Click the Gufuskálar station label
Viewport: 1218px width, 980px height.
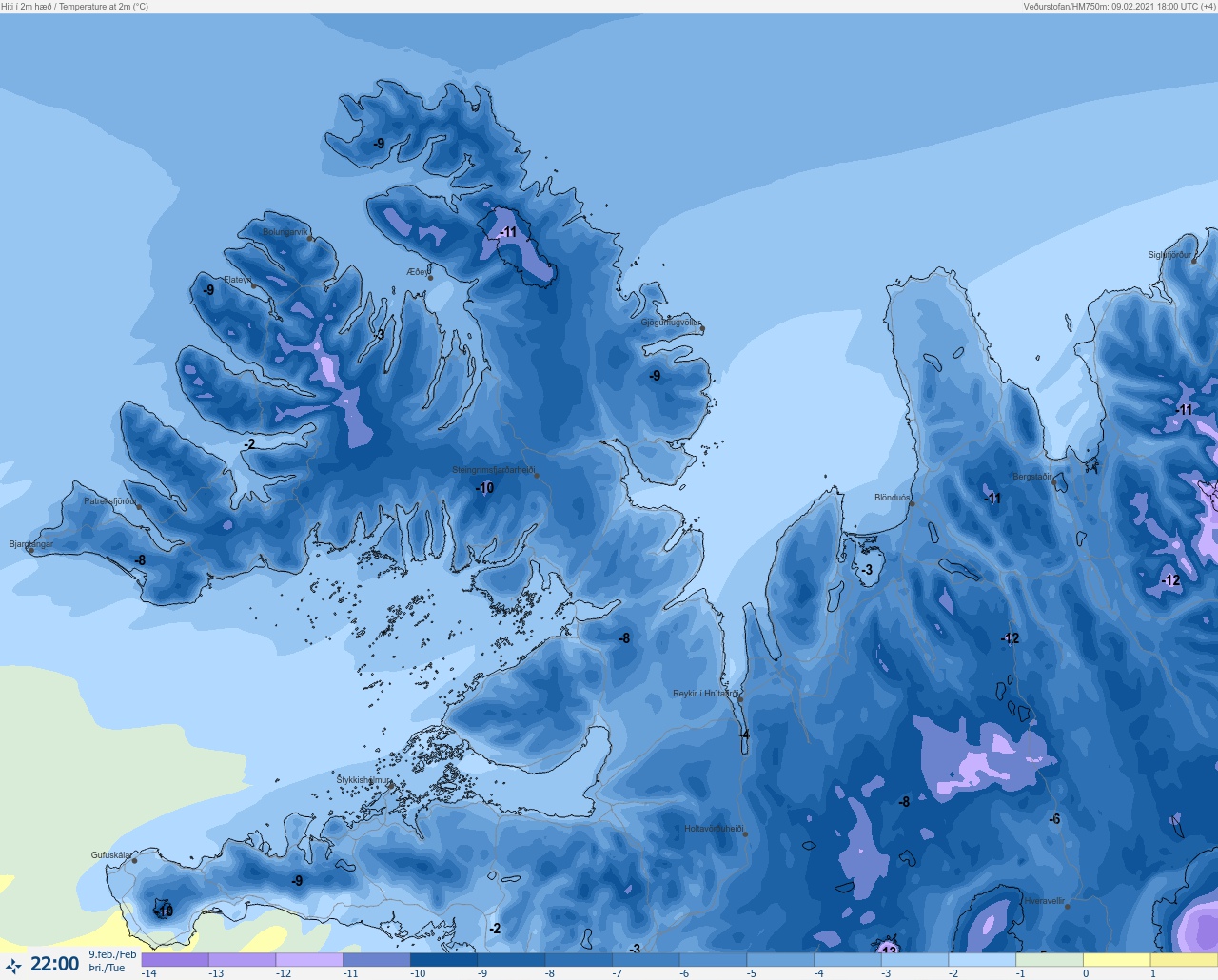tap(111, 855)
